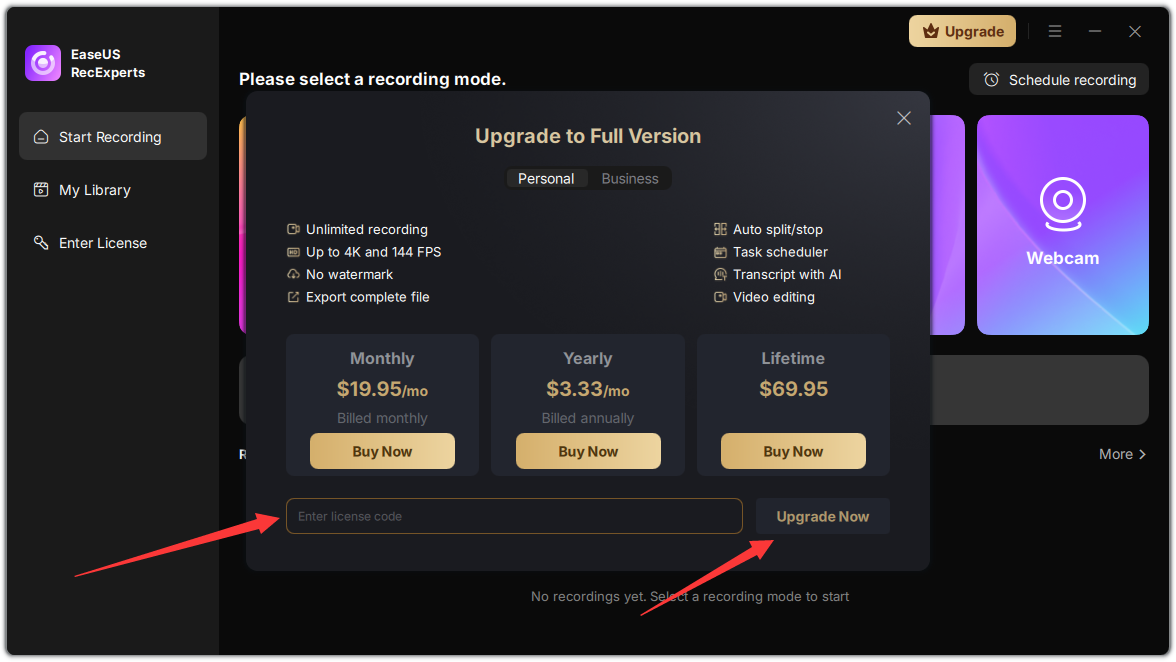Open the hamburger menu icon
The image size is (1176, 662).
pyautogui.click(x=1054, y=31)
